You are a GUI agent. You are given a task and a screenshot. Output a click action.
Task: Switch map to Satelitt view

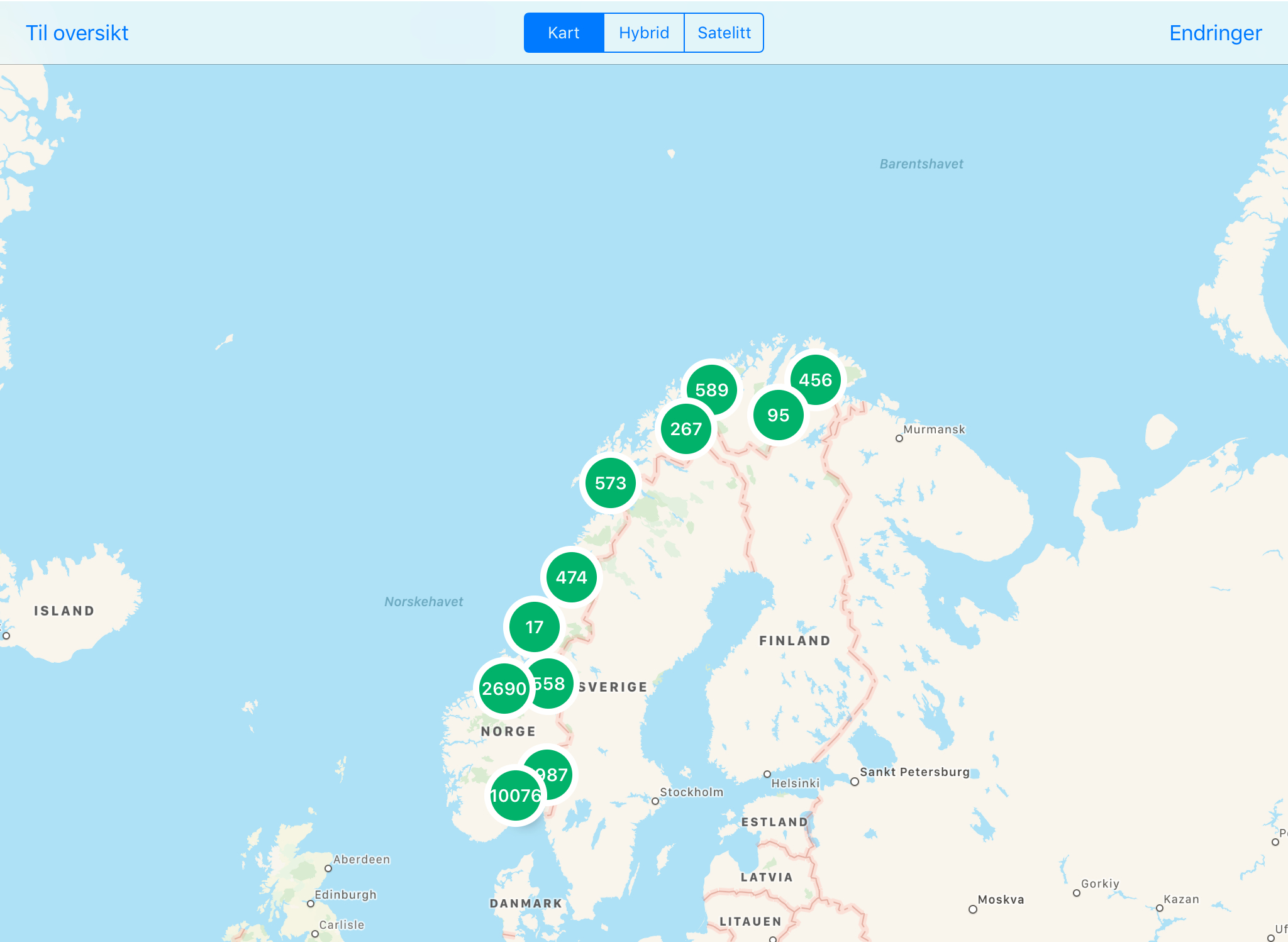[x=724, y=33]
